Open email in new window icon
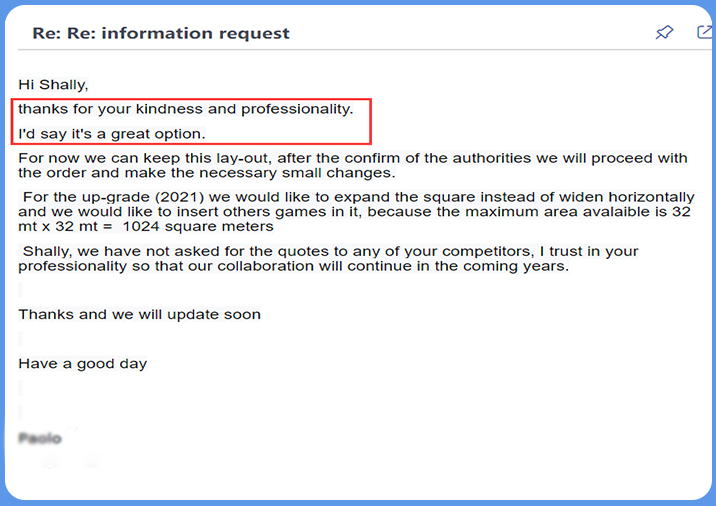The height and width of the screenshot is (506, 716). pyautogui.click(x=704, y=33)
